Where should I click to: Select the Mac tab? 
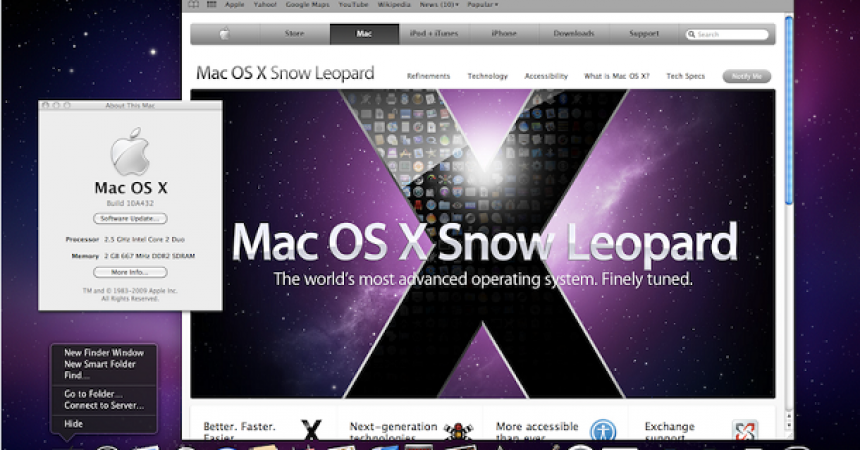364,34
